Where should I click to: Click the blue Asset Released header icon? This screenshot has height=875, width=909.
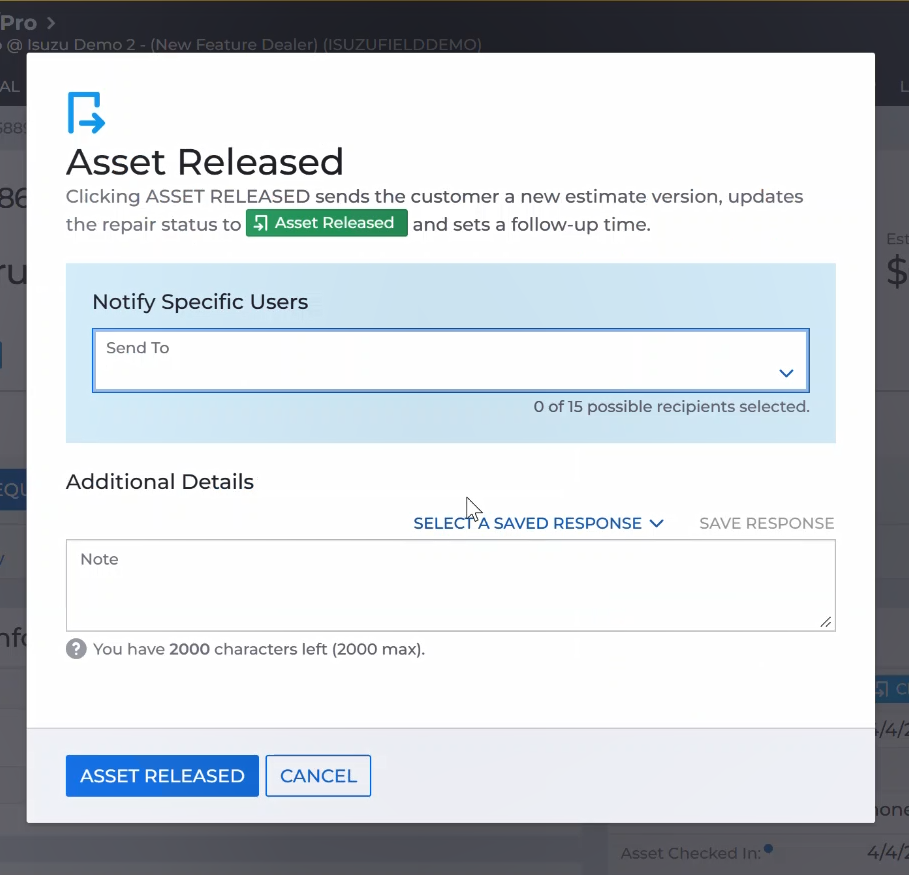(x=86, y=113)
